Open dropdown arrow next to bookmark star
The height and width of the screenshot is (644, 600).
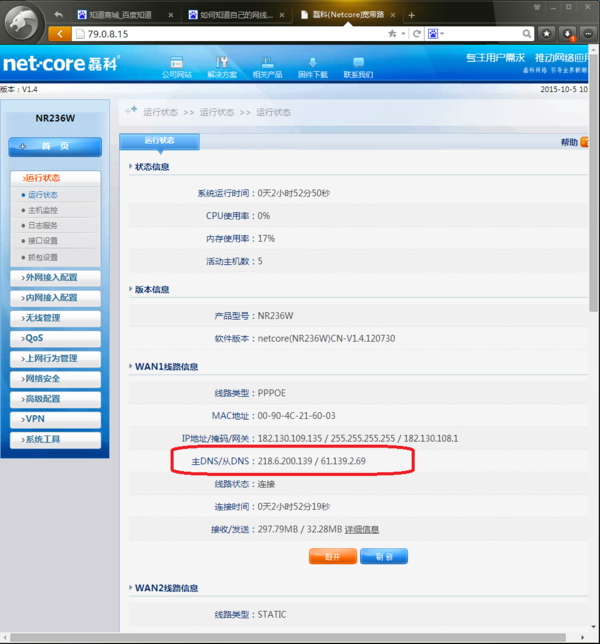pos(403,34)
